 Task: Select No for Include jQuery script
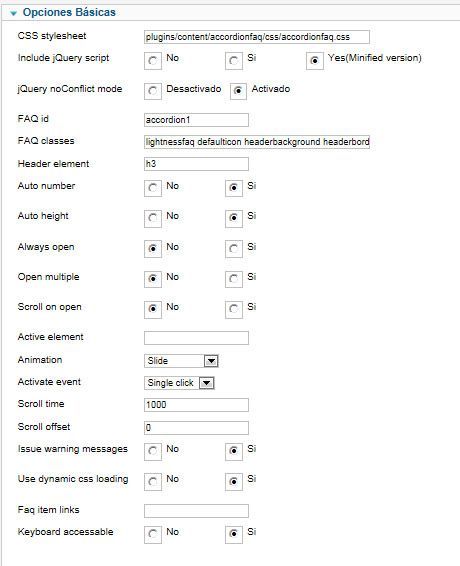click(153, 61)
